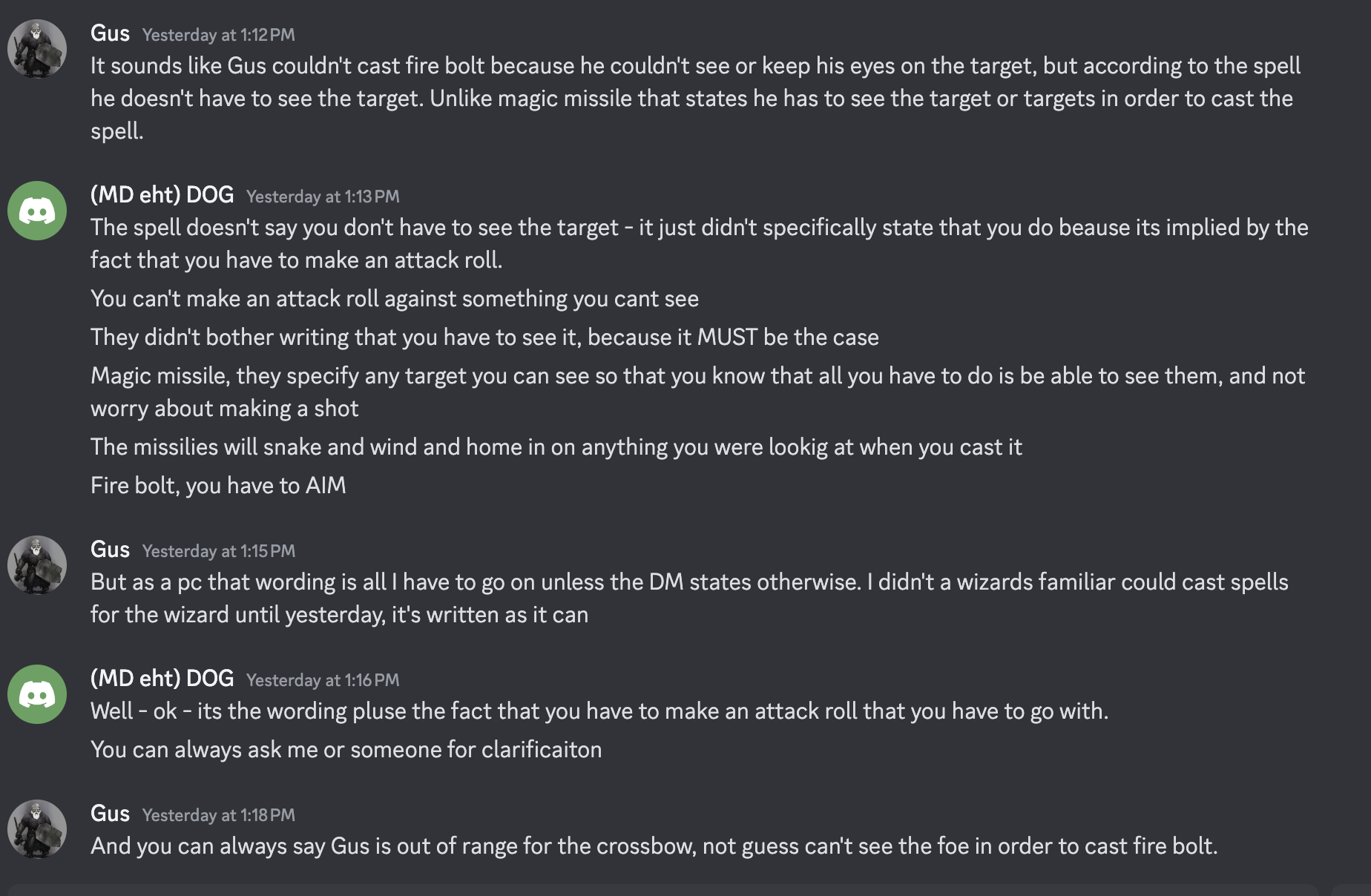Click the timestamp Yesterday at 1:16 PM

(323, 680)
